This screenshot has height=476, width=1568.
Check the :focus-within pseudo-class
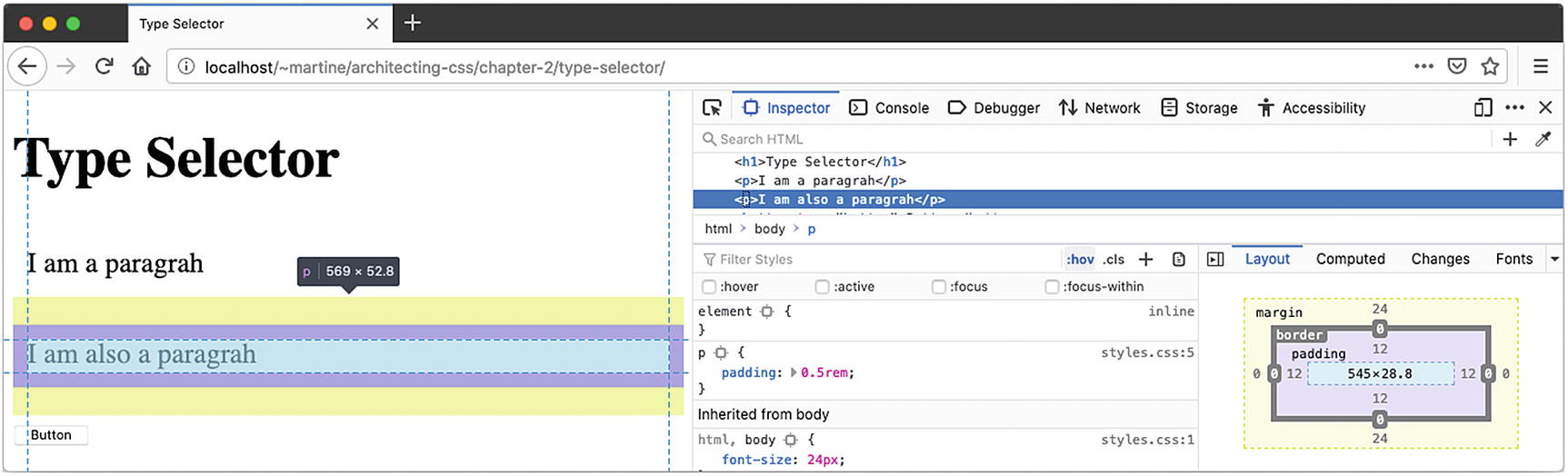pyautogui.click(x=1052, y=287)
